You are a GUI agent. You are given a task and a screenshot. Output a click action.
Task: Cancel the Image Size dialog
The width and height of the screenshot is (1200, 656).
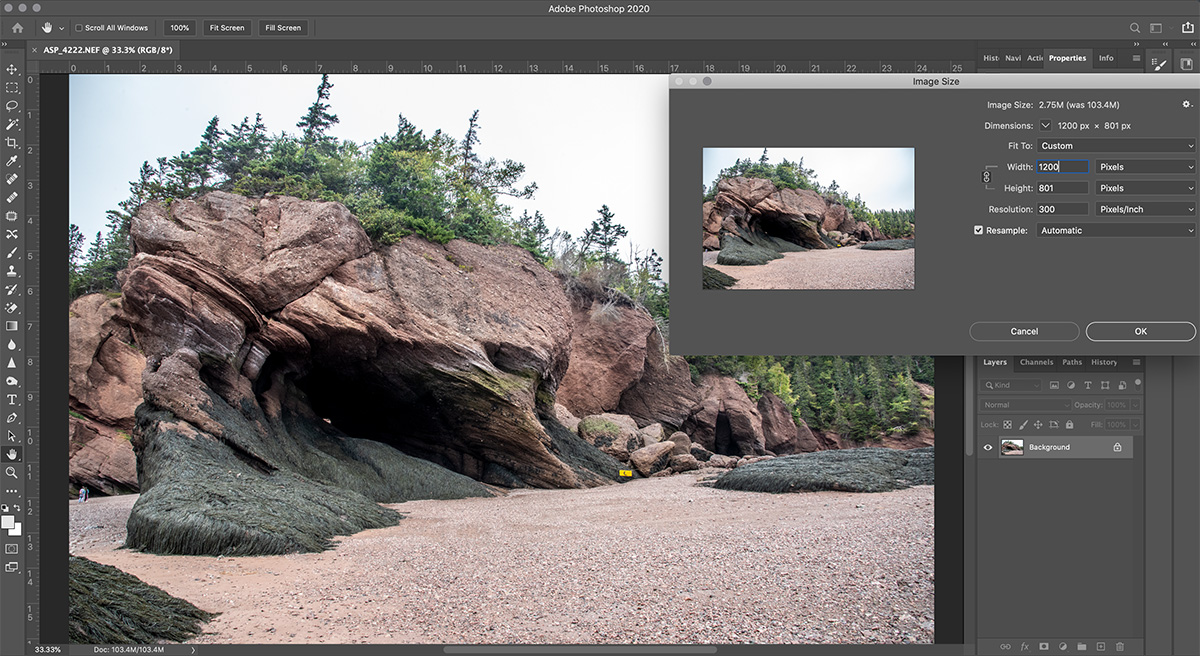coord(1024,331)
